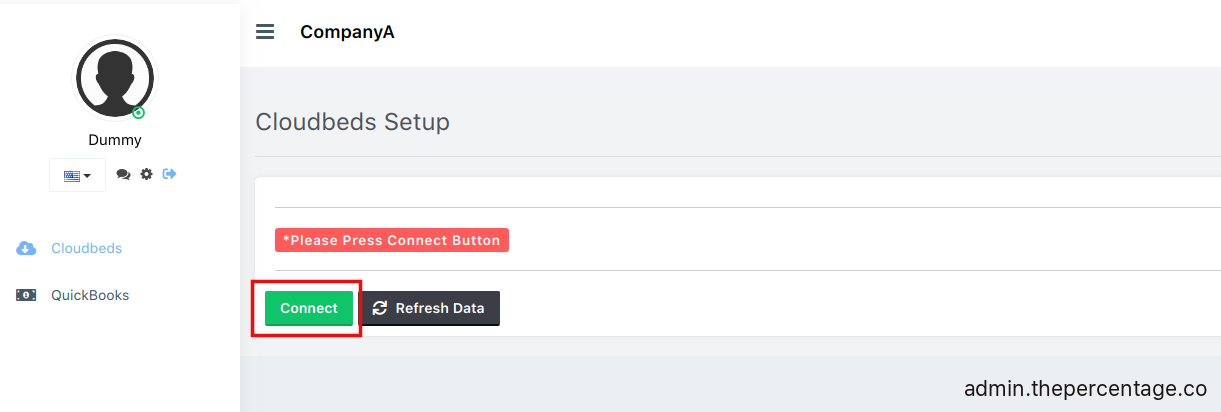Click the Cloudbeds Setup page heading
This screenshot has width=1221, height=412.
coord(353,122)
